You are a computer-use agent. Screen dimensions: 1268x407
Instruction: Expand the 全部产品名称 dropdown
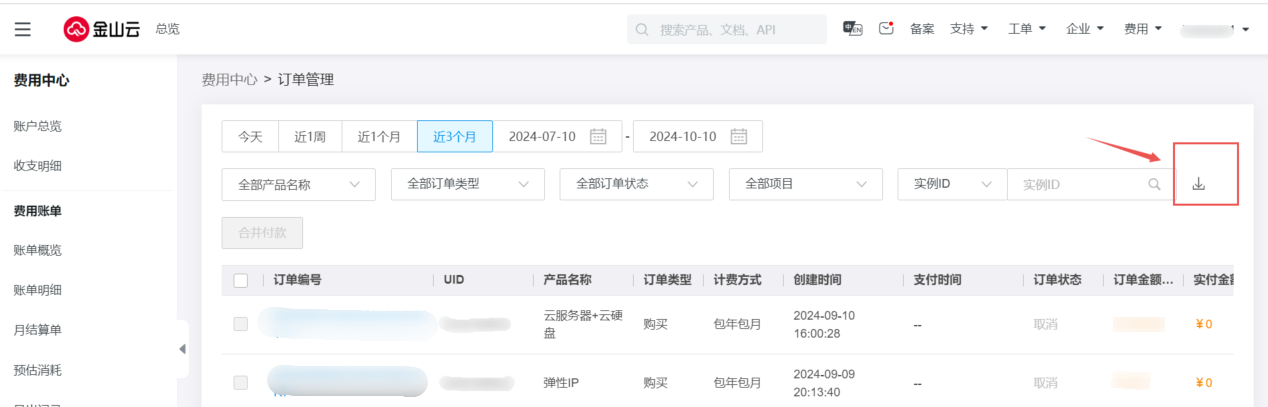click(298, 185)
